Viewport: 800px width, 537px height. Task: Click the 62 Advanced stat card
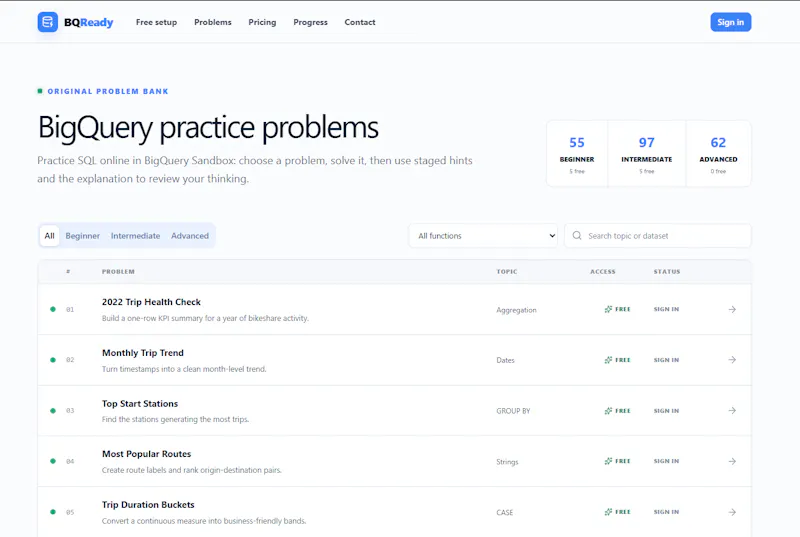[718, 154]
